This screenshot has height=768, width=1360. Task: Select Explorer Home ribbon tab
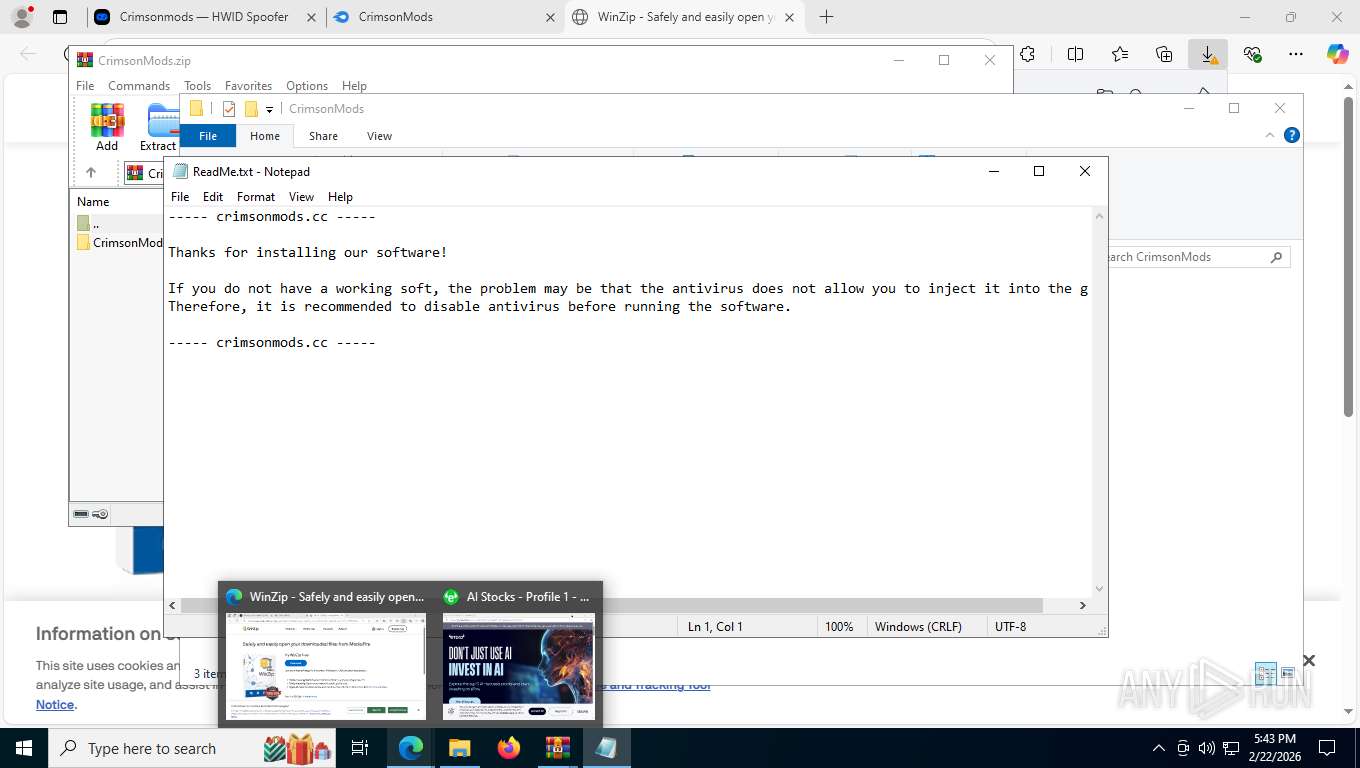(265, 136)
